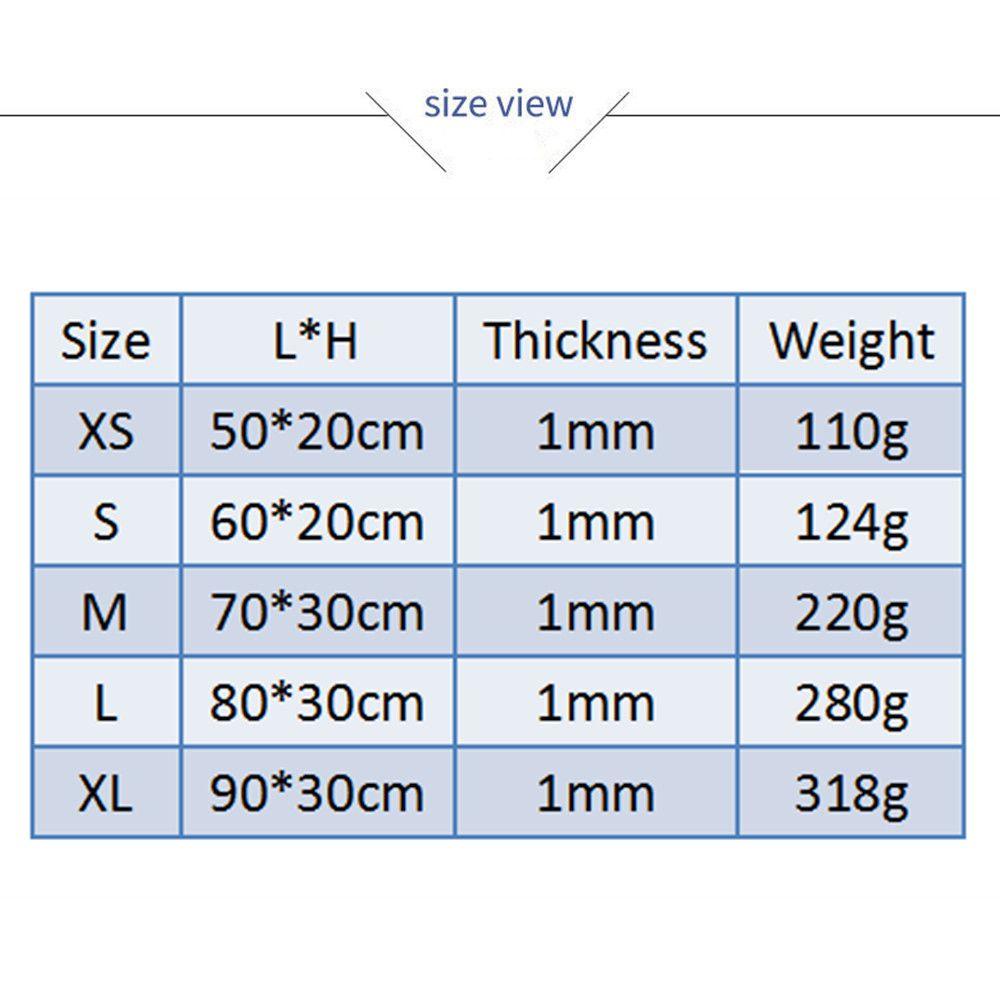Click the 50*20cm dimension cell

316,432
